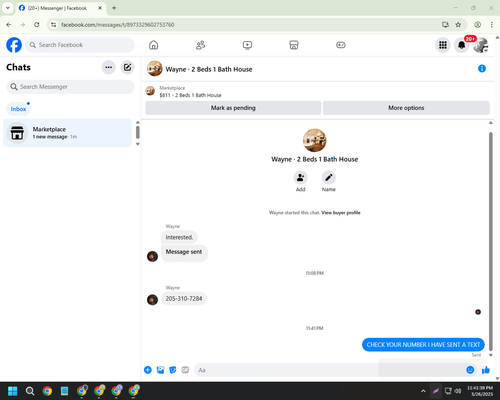Open View buyer profile link
500x400 pixels.
click(x=341, y=213)
